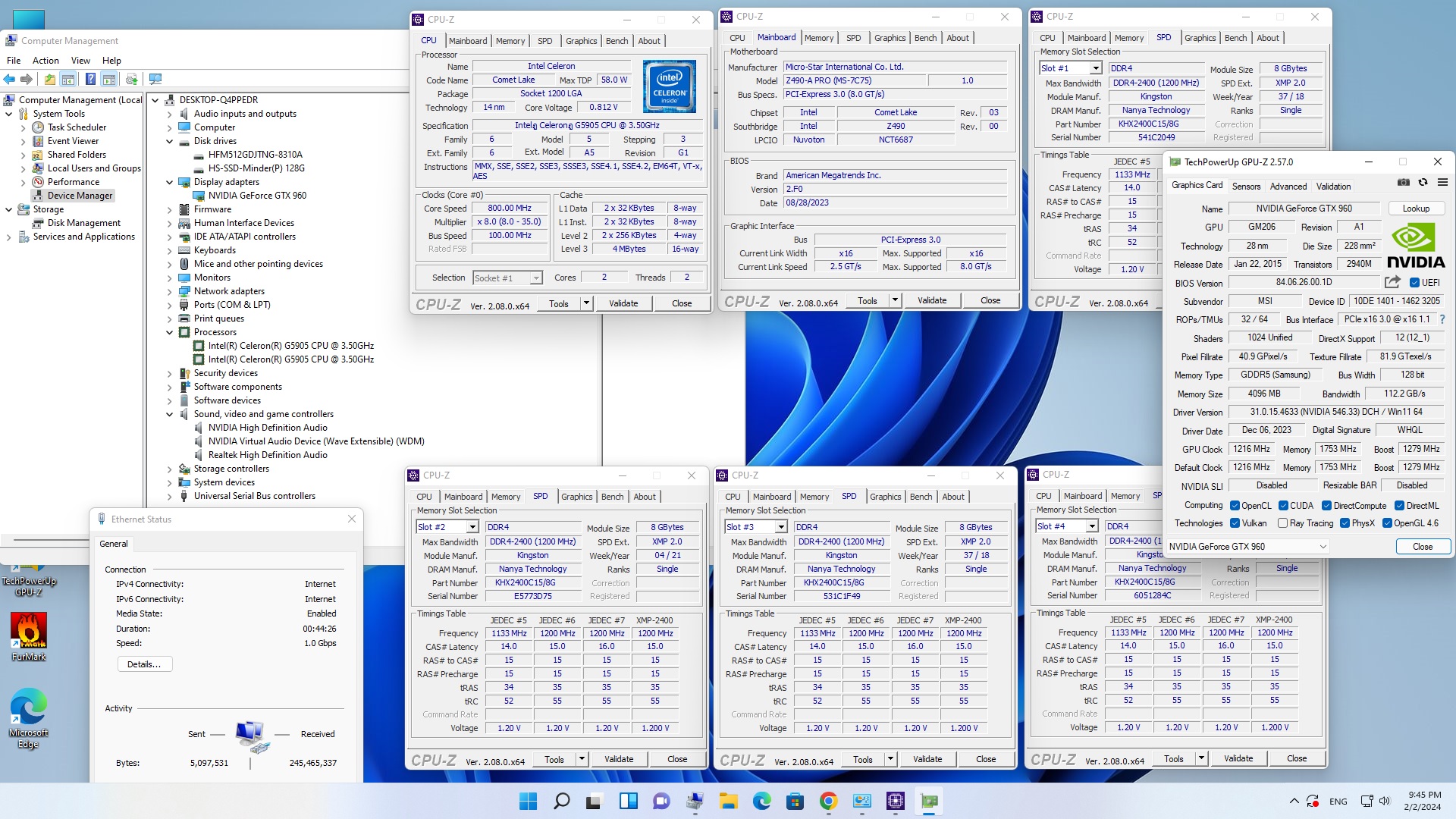
Task: Click the BIOS export share icon
Action: (x=1392, y=282)
